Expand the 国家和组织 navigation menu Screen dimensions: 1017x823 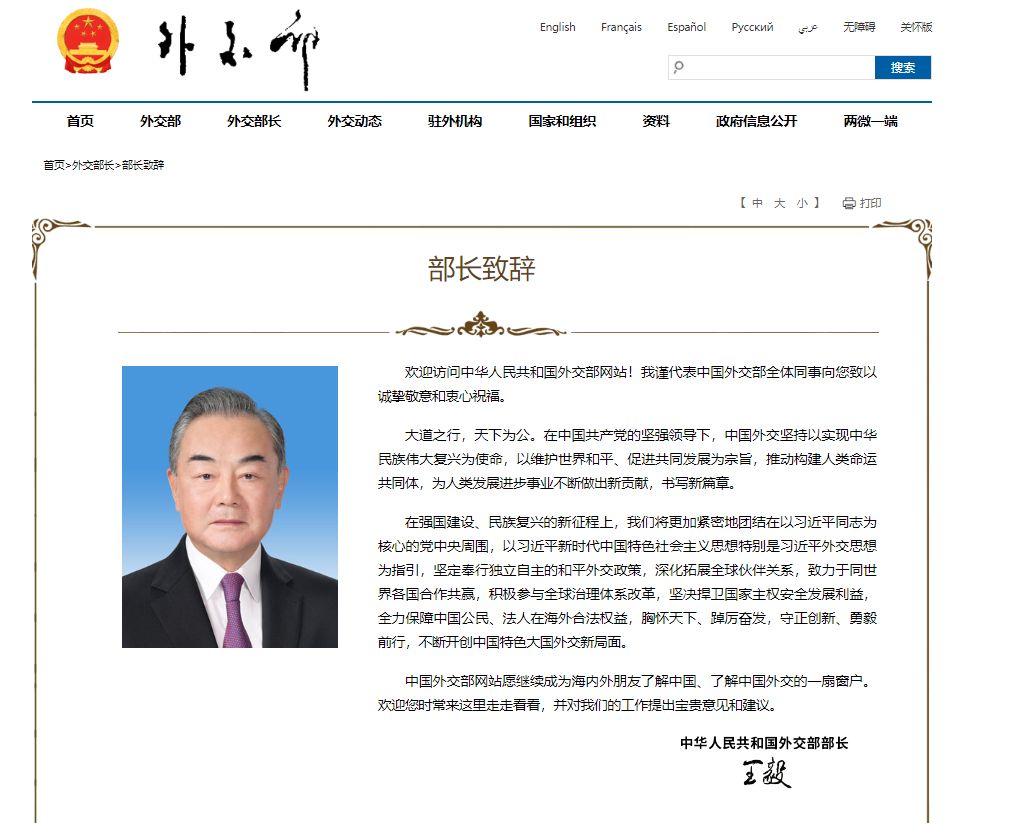point(562,121)
